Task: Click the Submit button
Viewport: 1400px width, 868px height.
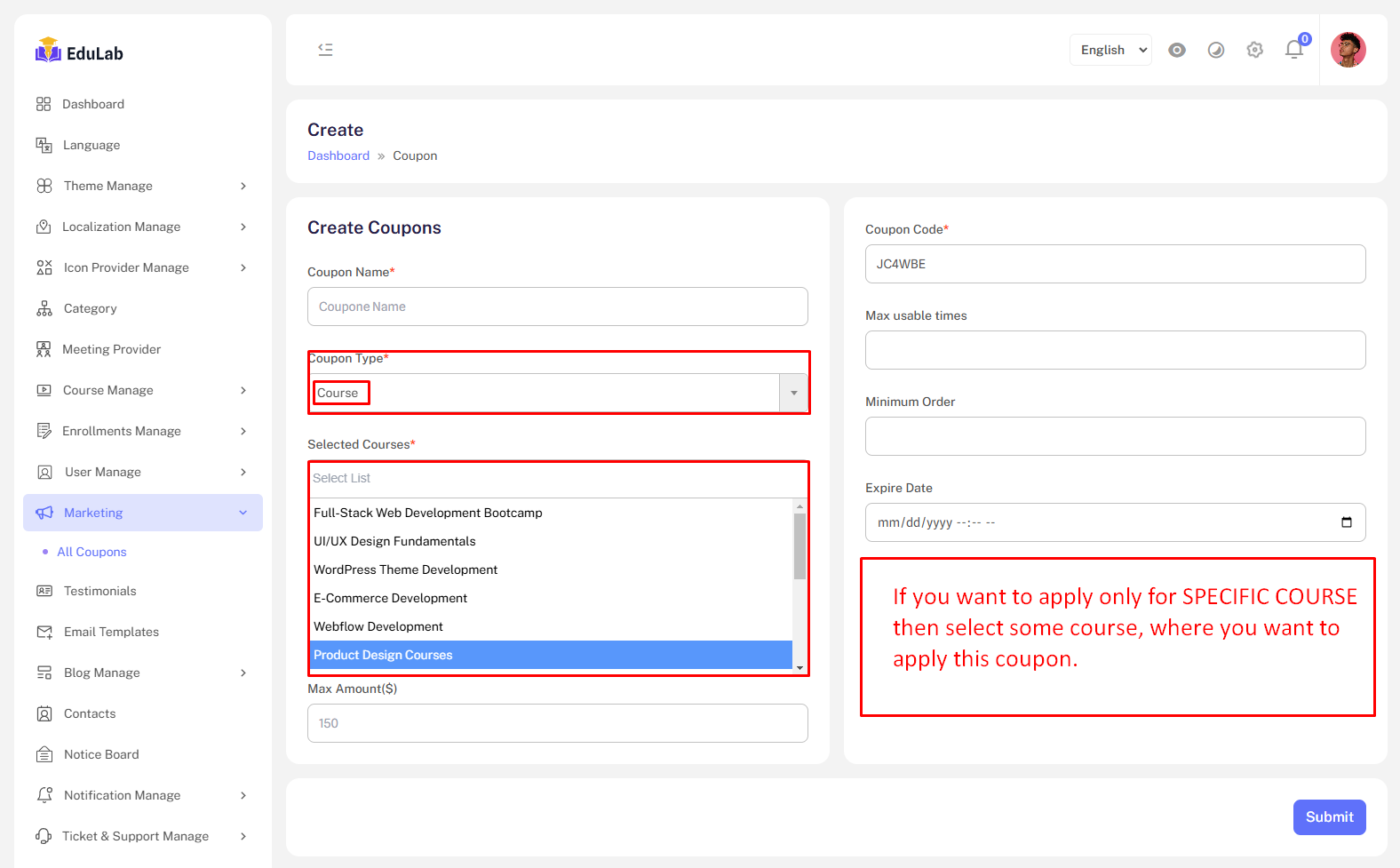Action: [x=1329, y=817]
